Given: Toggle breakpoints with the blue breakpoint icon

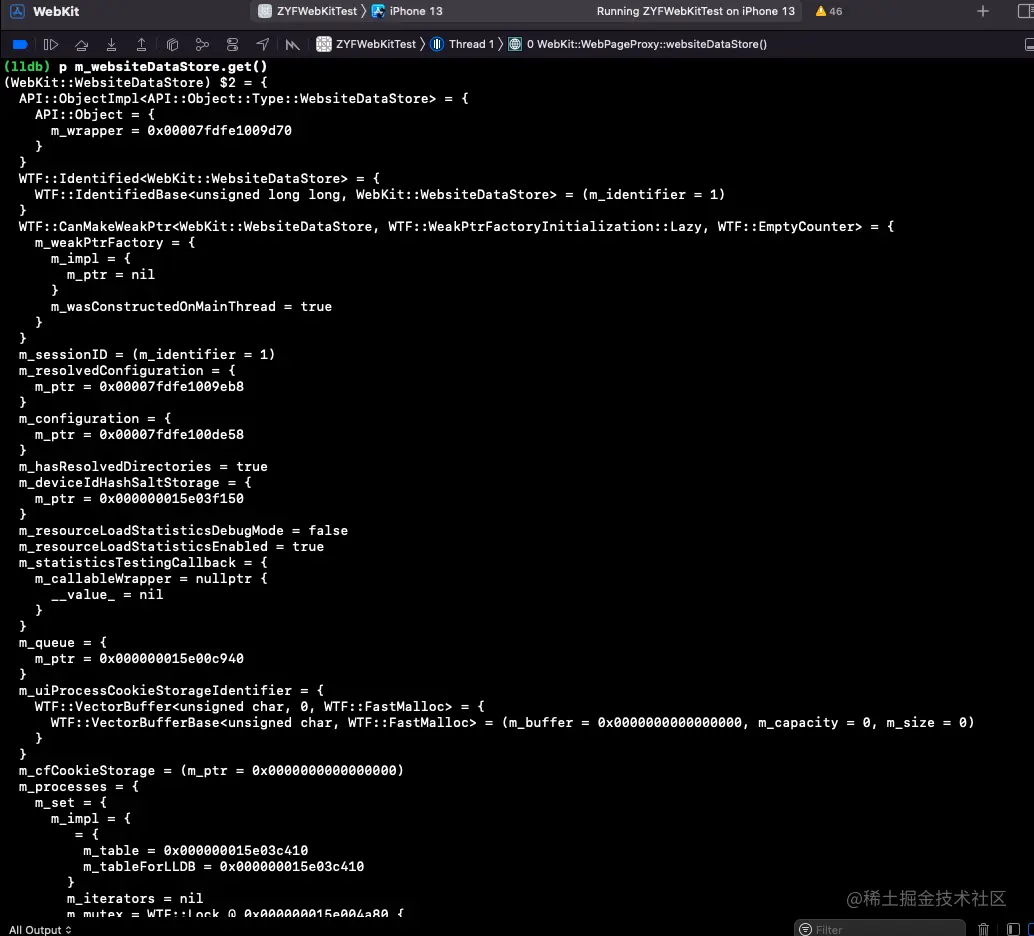Looking at the screenshot, I should (20, 44).
